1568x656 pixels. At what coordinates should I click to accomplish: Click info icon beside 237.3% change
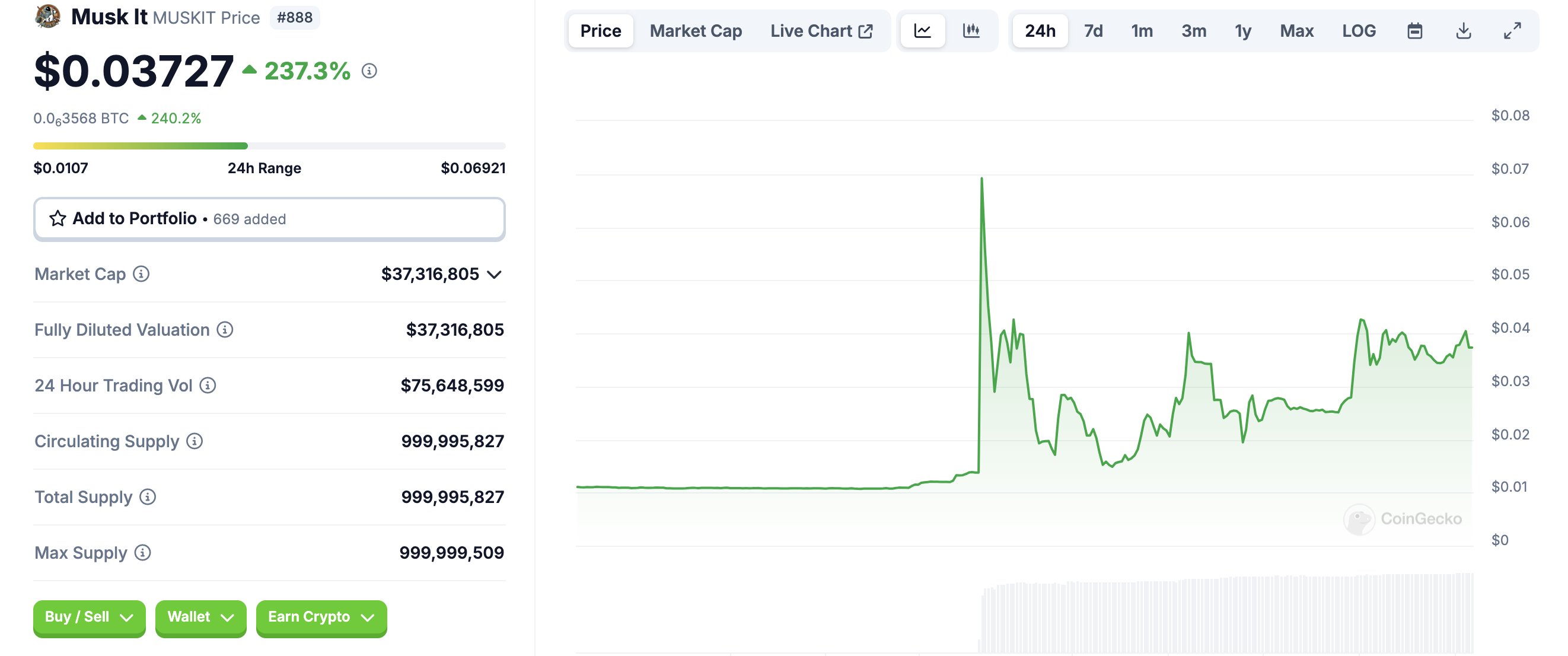pyautogui.click(x=369, y=71)
